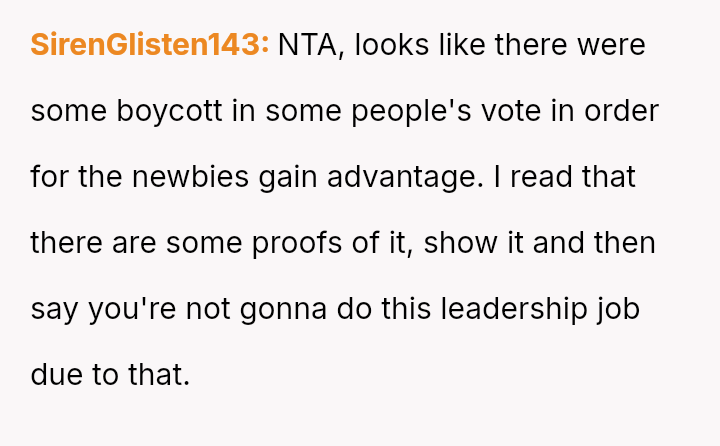Image resolution: width=720 pixels, height=446 pixels.
Task: Click the word "job" in the comment
Action: [x=616, y=309]
